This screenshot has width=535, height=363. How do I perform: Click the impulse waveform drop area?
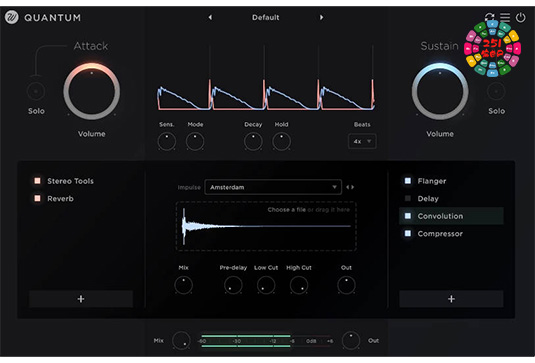266,226
